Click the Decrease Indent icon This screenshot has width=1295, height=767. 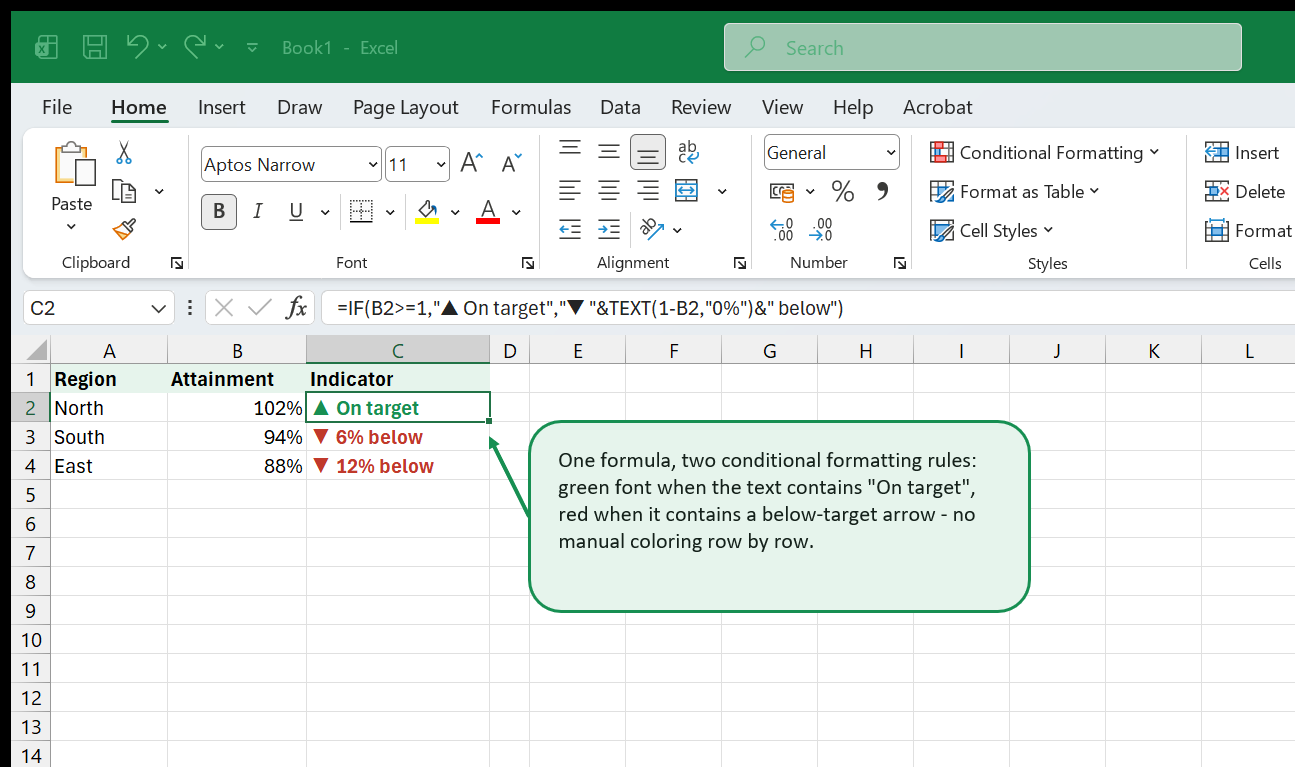point(570,230)
